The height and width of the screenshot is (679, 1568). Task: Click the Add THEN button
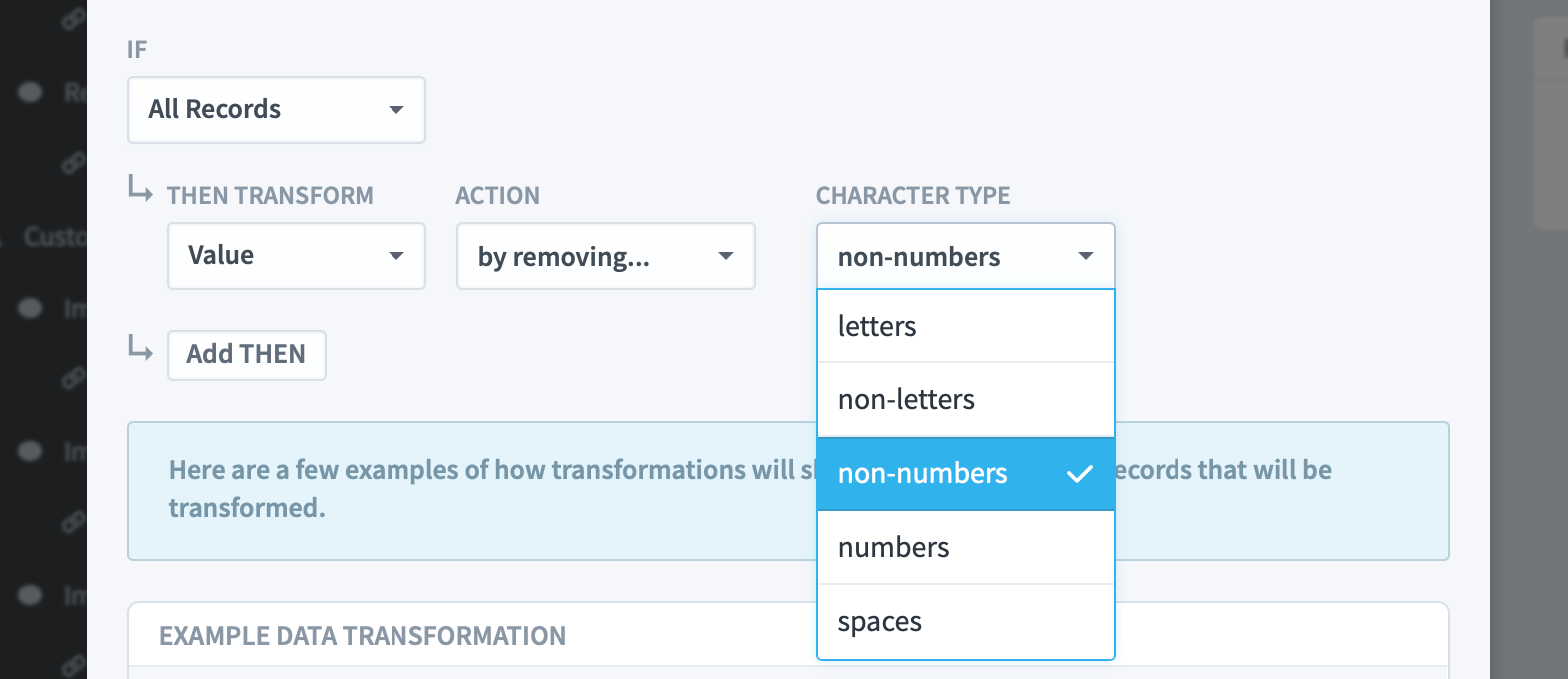click(246, 354)
